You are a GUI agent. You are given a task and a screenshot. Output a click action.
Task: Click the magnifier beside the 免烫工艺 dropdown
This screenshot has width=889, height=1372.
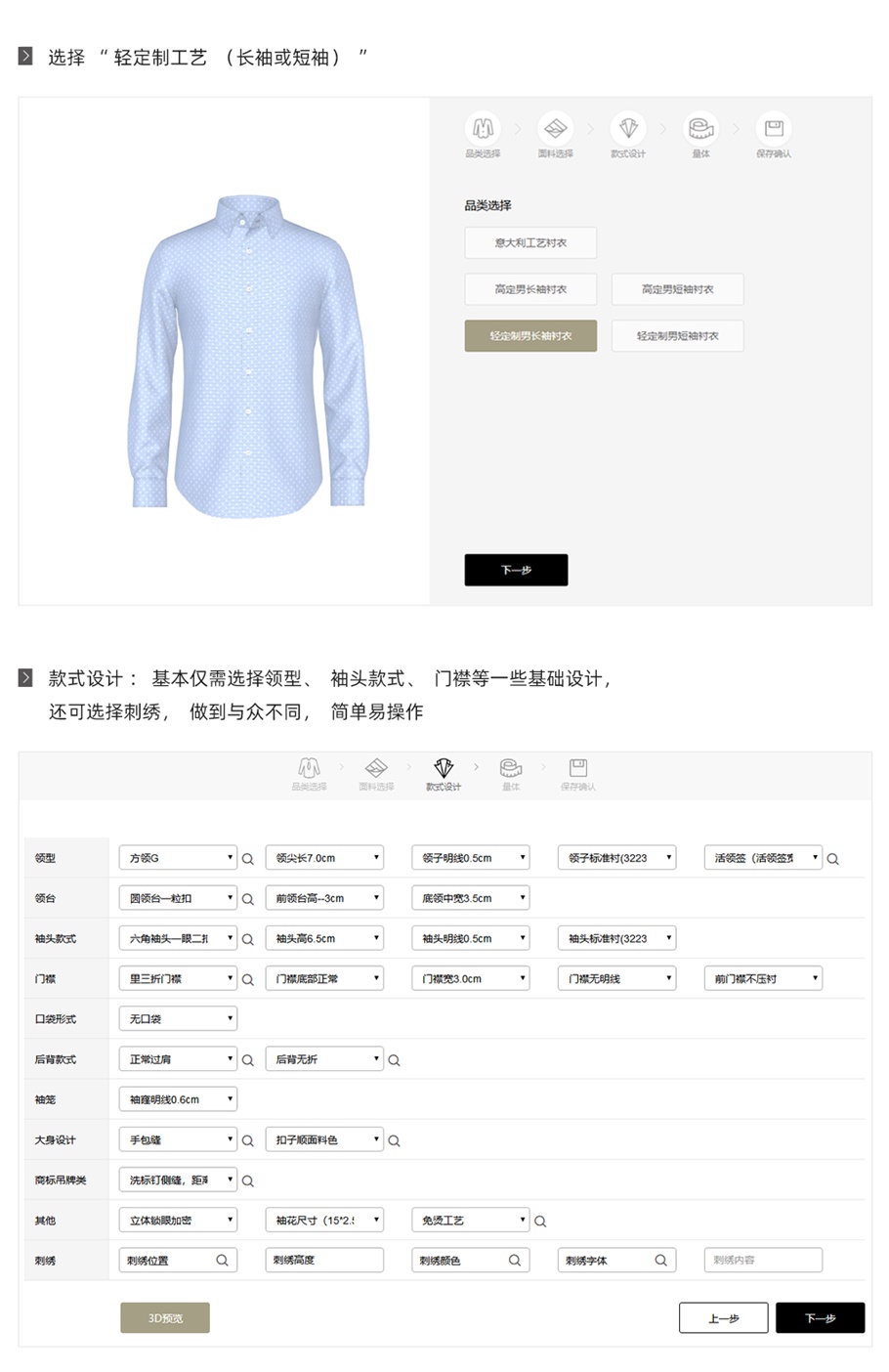540,1222
